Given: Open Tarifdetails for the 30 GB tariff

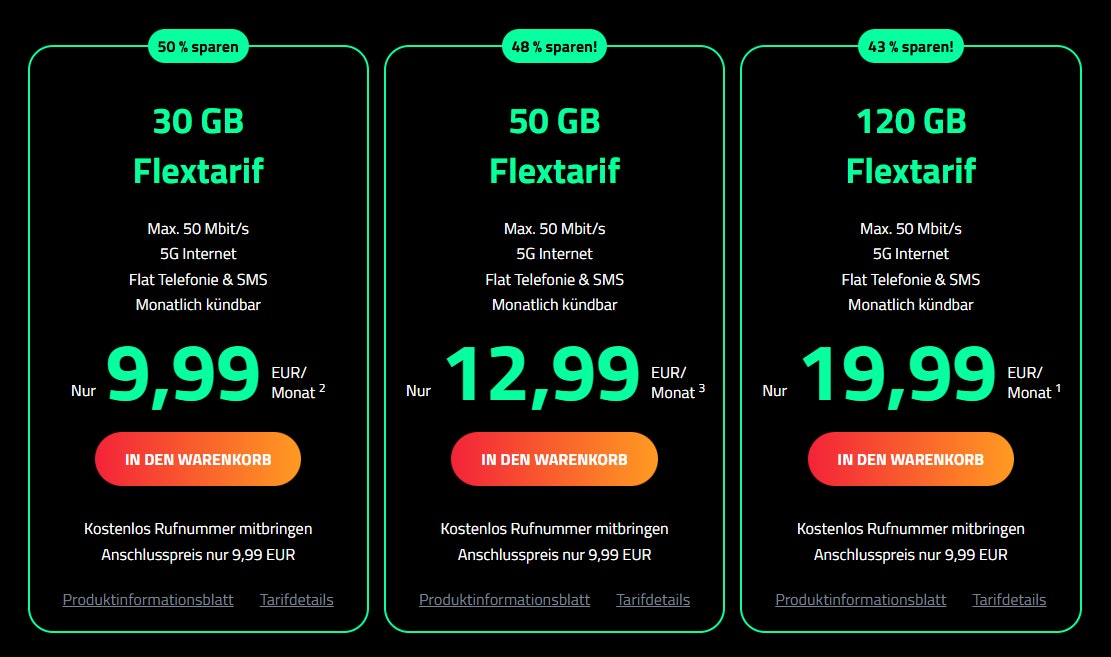Looking at the screenshot, I should click(x=297, y=600).
